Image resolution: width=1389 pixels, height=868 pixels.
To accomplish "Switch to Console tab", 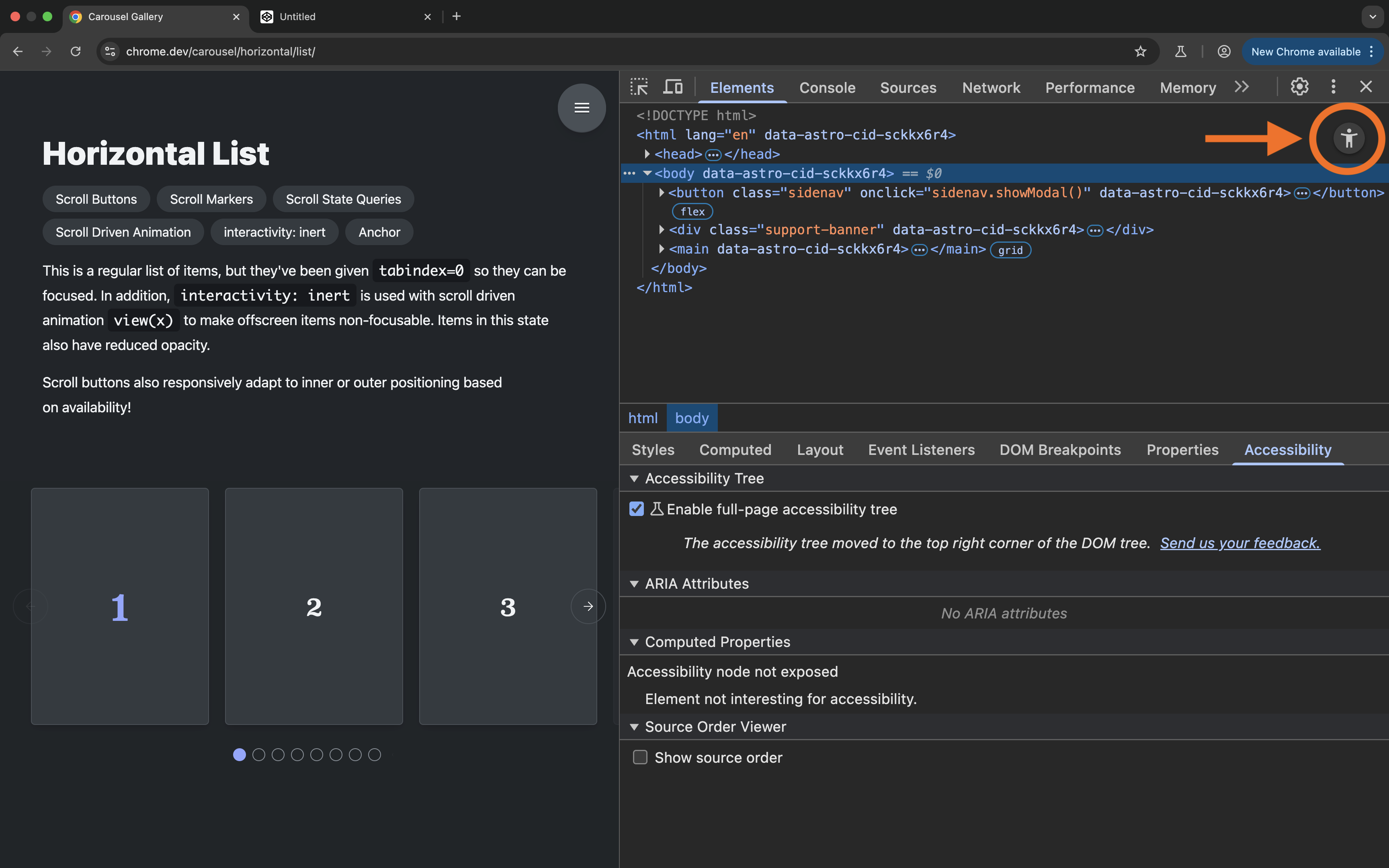I will tap(827, 88).
